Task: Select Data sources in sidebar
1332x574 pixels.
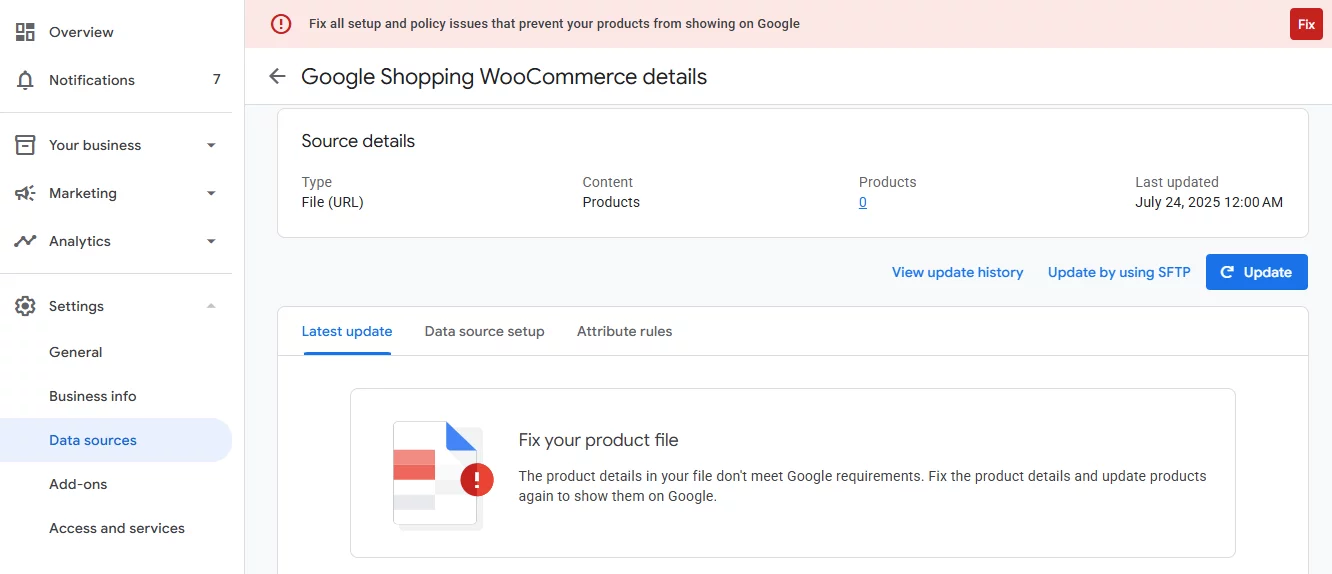Action: [x=116, y=440]
